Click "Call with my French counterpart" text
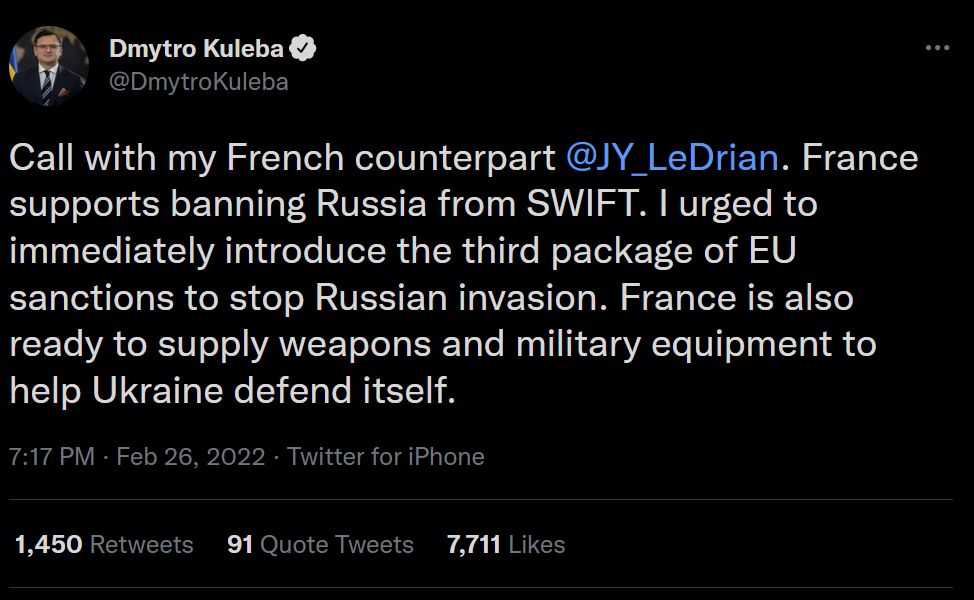Image resolution: width=974 pixels, height=600 pixels. click(282, 158)
